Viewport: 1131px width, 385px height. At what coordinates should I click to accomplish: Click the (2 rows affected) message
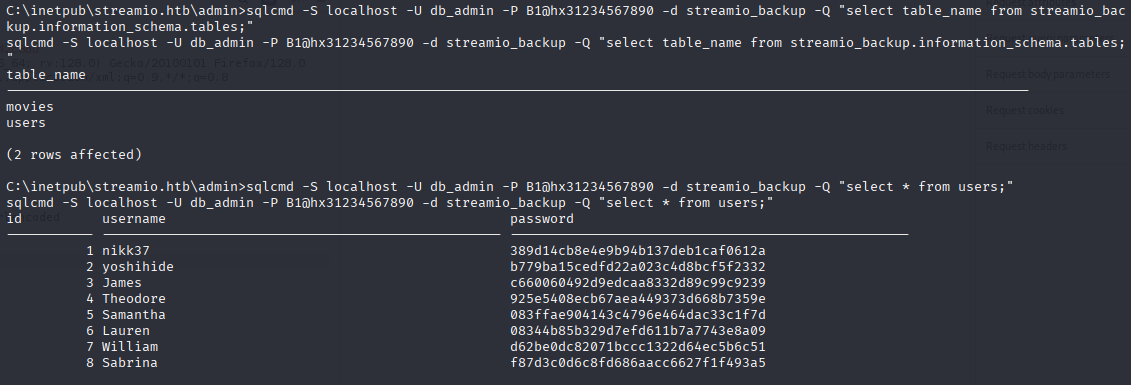(x=74, y=154)
